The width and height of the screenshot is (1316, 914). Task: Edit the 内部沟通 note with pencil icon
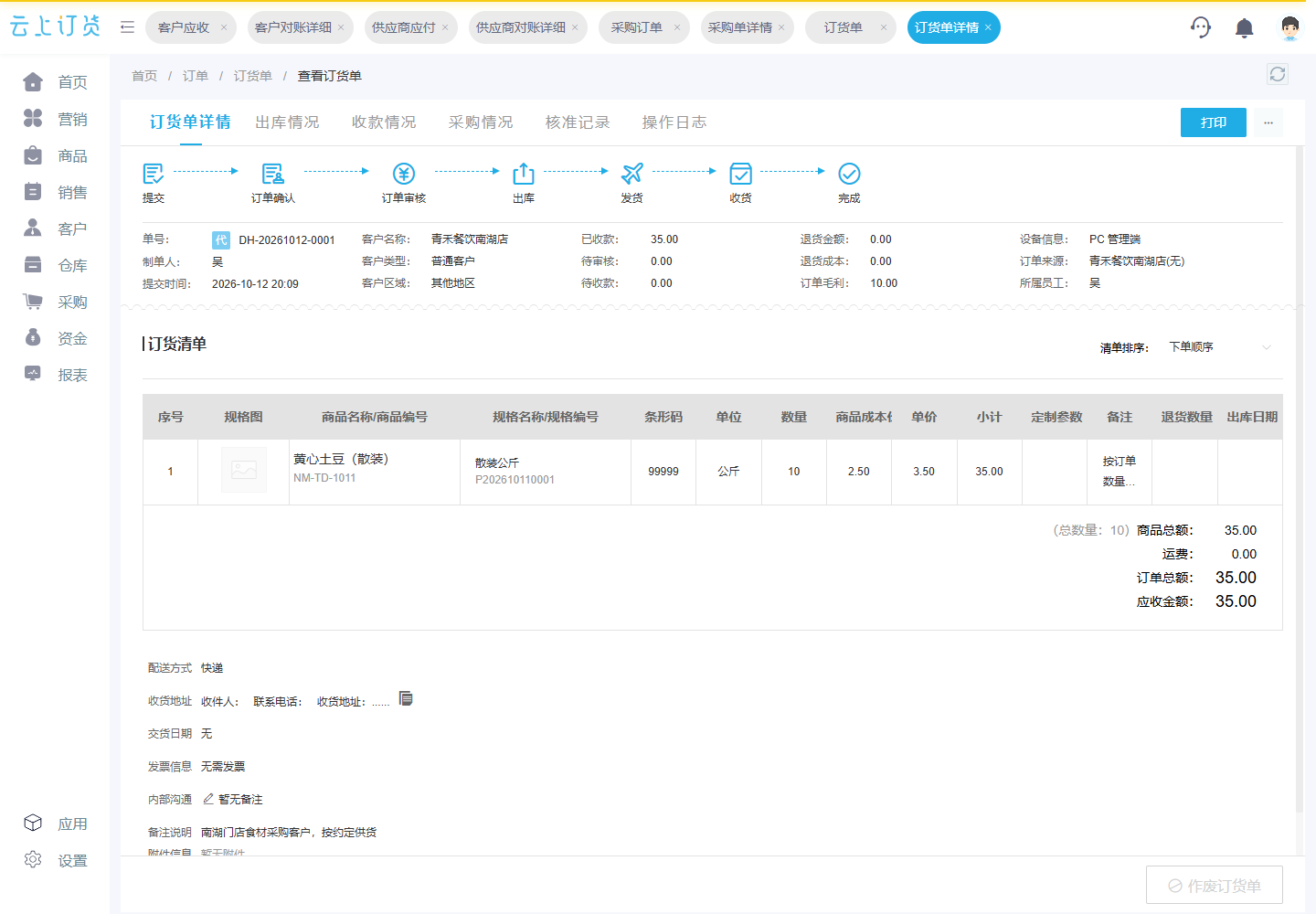click(208, 799)
